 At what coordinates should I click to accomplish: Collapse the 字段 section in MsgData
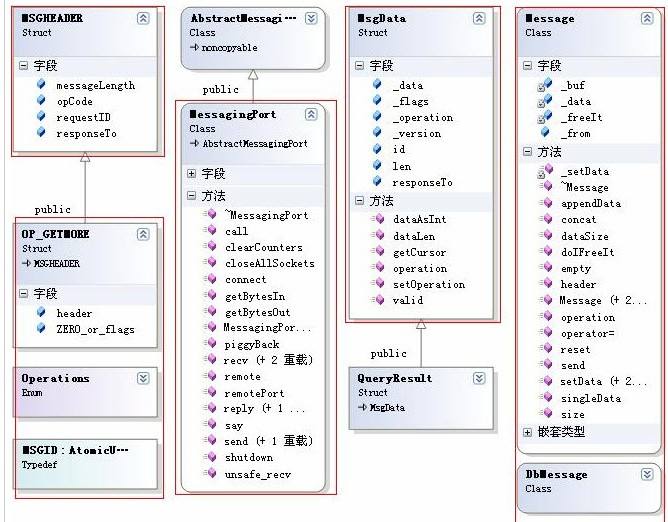coord(359,66)
